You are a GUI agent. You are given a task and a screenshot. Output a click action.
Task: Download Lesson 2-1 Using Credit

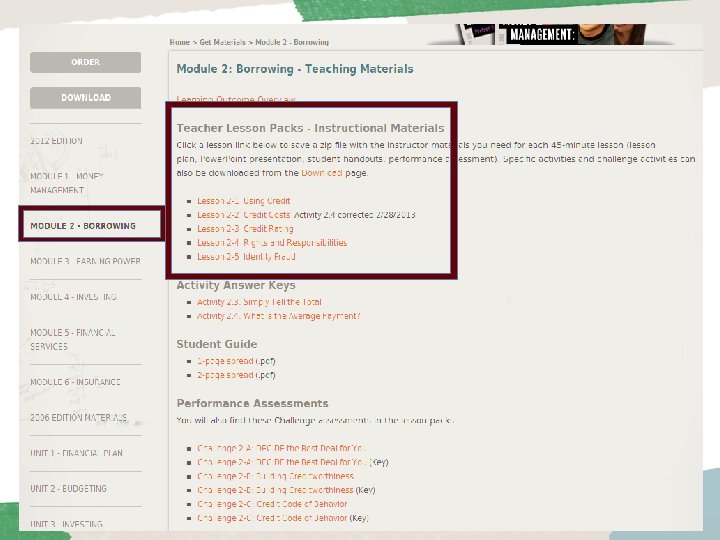click(243, 201)
